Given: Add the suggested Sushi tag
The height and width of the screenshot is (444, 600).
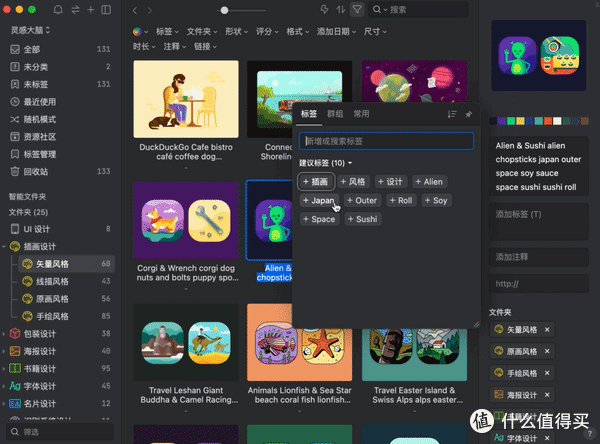Looking at the screenshot, I should (363, 219).
